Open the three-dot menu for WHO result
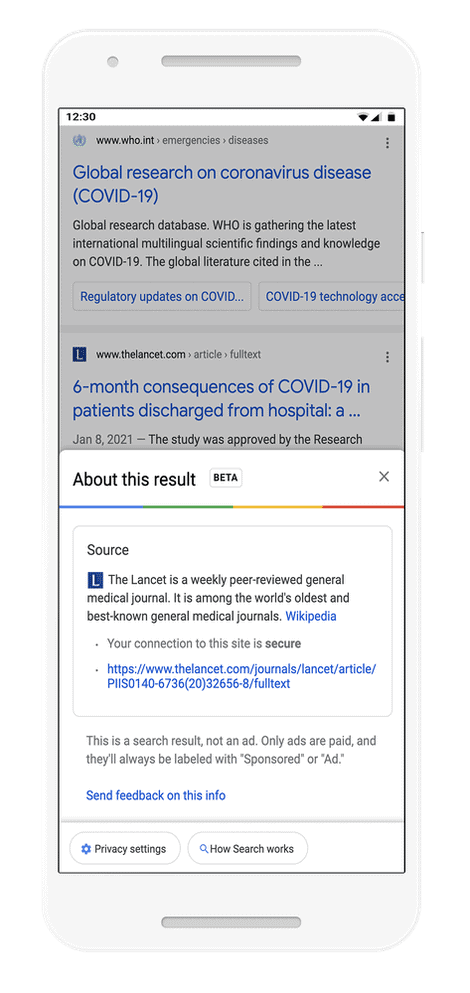This screenshot has height=993, width=470. [387, 143]
